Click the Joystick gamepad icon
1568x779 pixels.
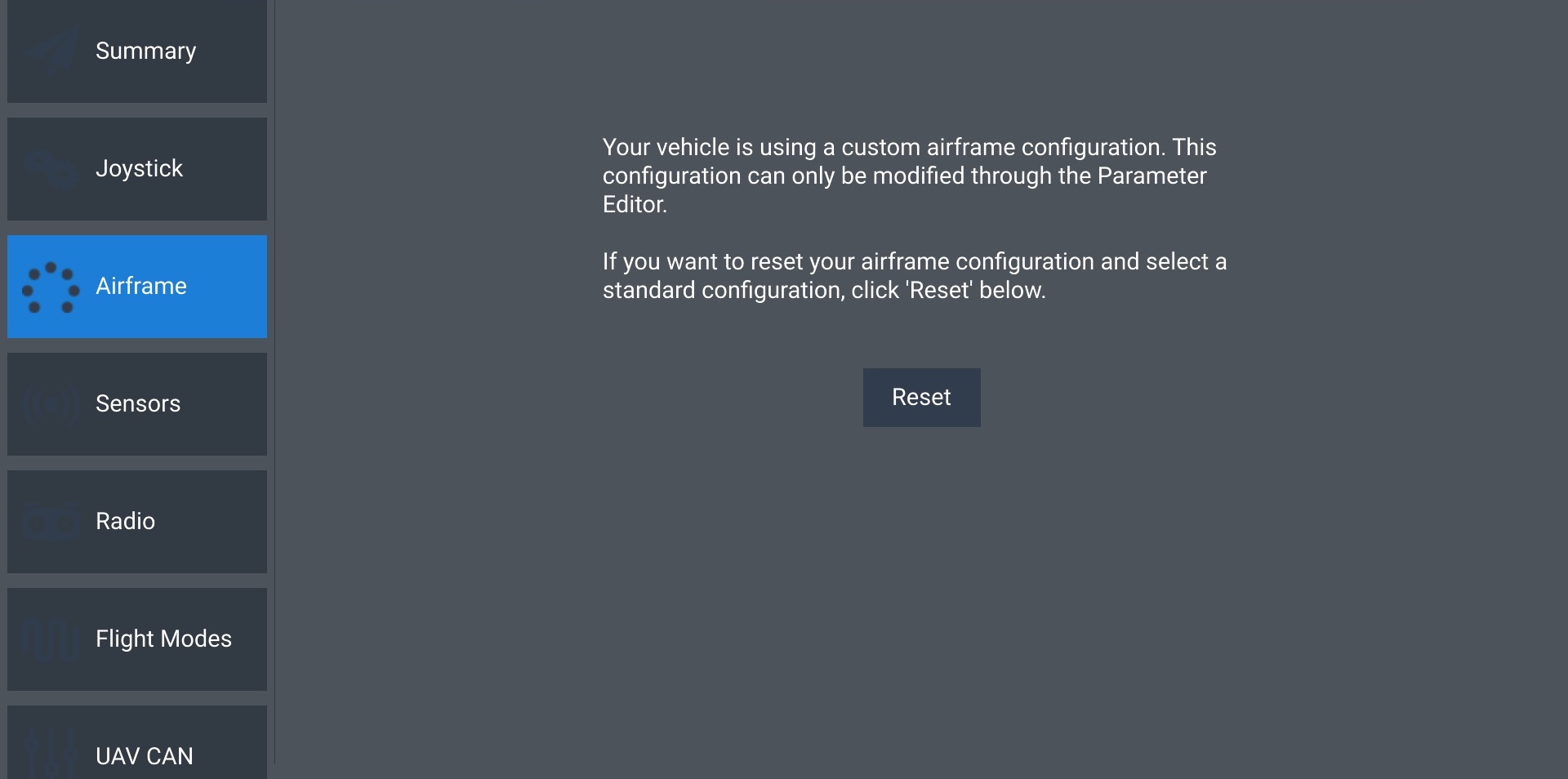[x=51, y=169]
